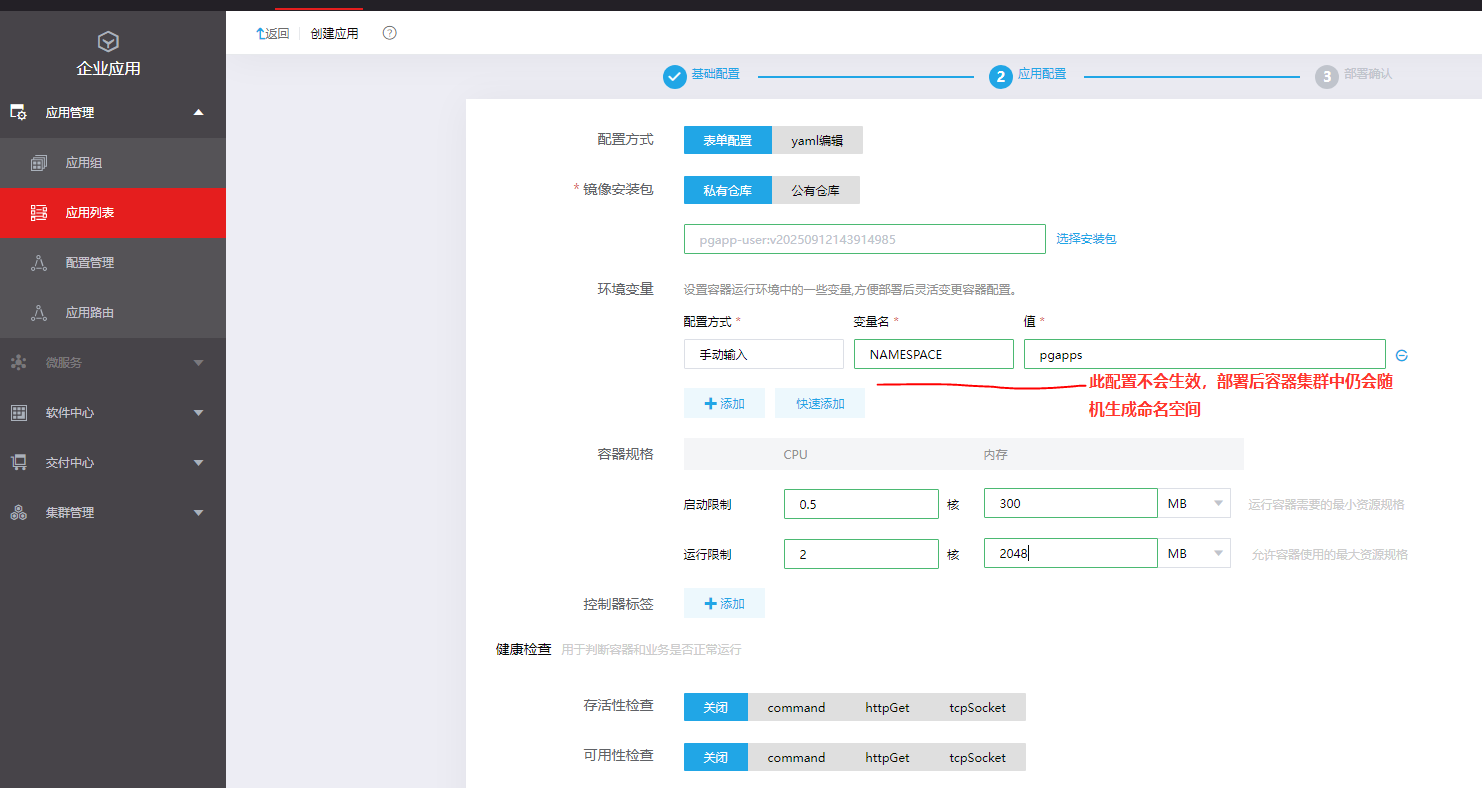Viewport: 1482px width, 788px height.
Task: Select public repository for image package
Action: pos(815,190)
